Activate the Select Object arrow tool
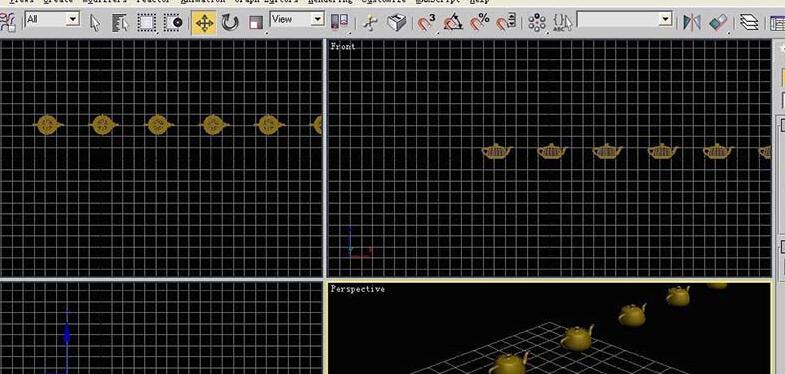785x374 pixels. click(x=94, y=23)
